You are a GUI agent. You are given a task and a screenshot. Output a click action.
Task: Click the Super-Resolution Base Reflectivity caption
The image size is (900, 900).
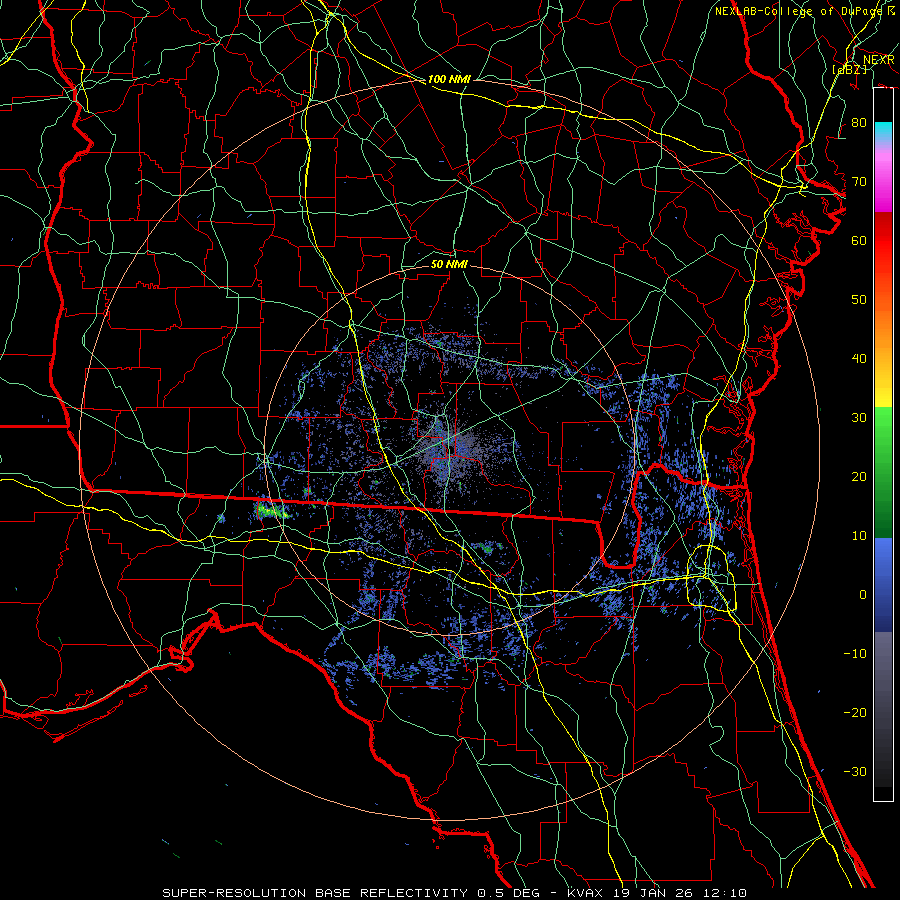(x=455, y=893)
